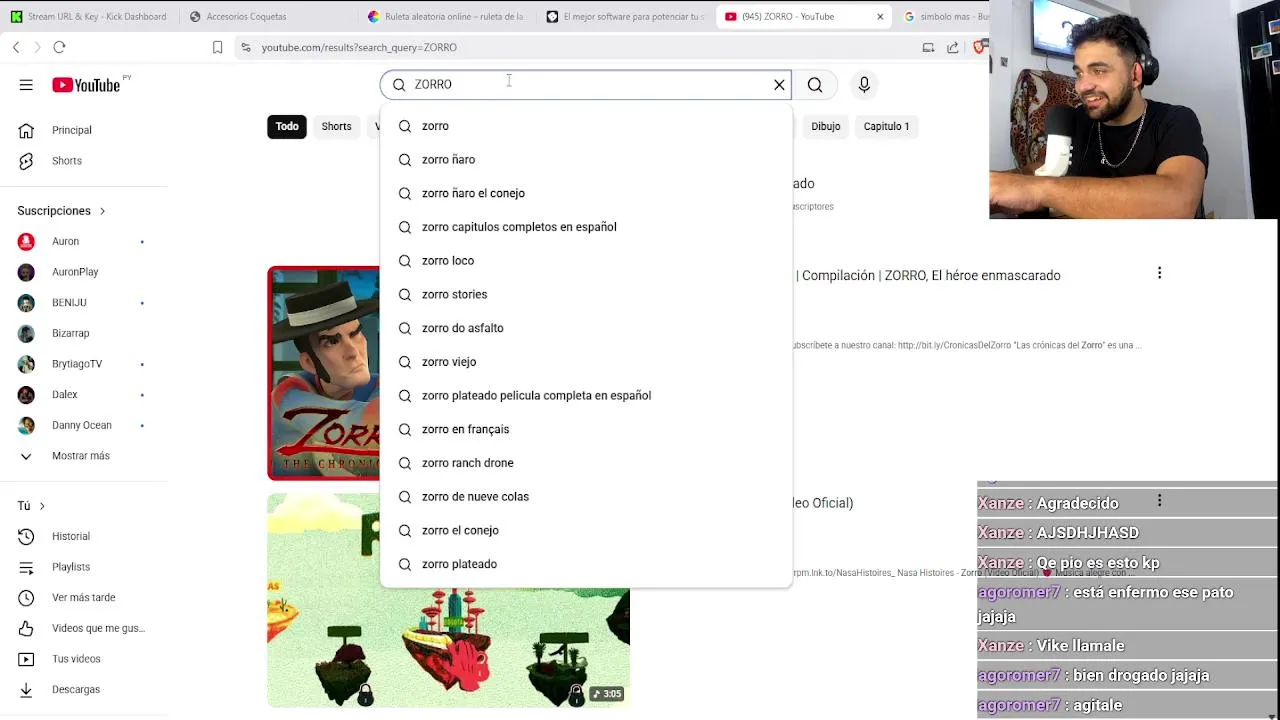The height and width of the screenshot is (720, 1280).
Task: Select the Capítulo 1 filter chip
Action: coord(886,126)
